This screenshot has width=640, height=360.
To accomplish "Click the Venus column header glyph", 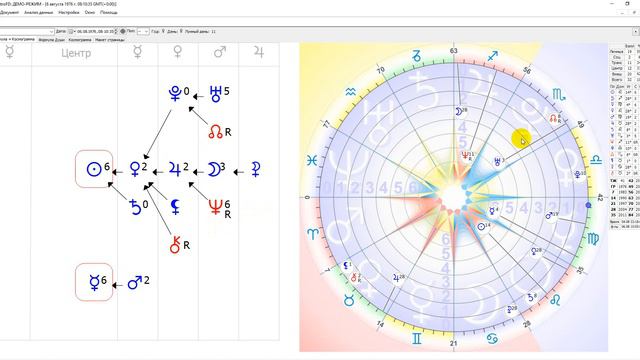I will 178,52.
